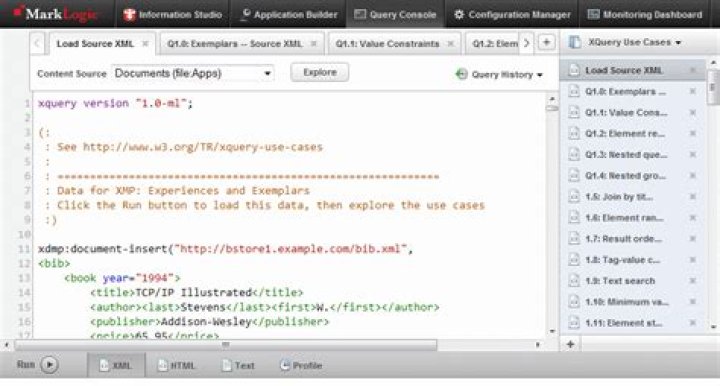This screenshot has height=386, width=720.
Task: Delete 1.9: Text search from the workspace list
Action: coord(692,281)
